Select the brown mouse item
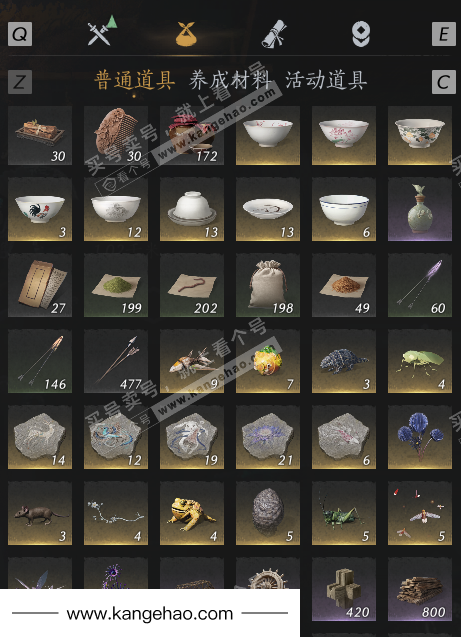 click(x=40, y=513)
